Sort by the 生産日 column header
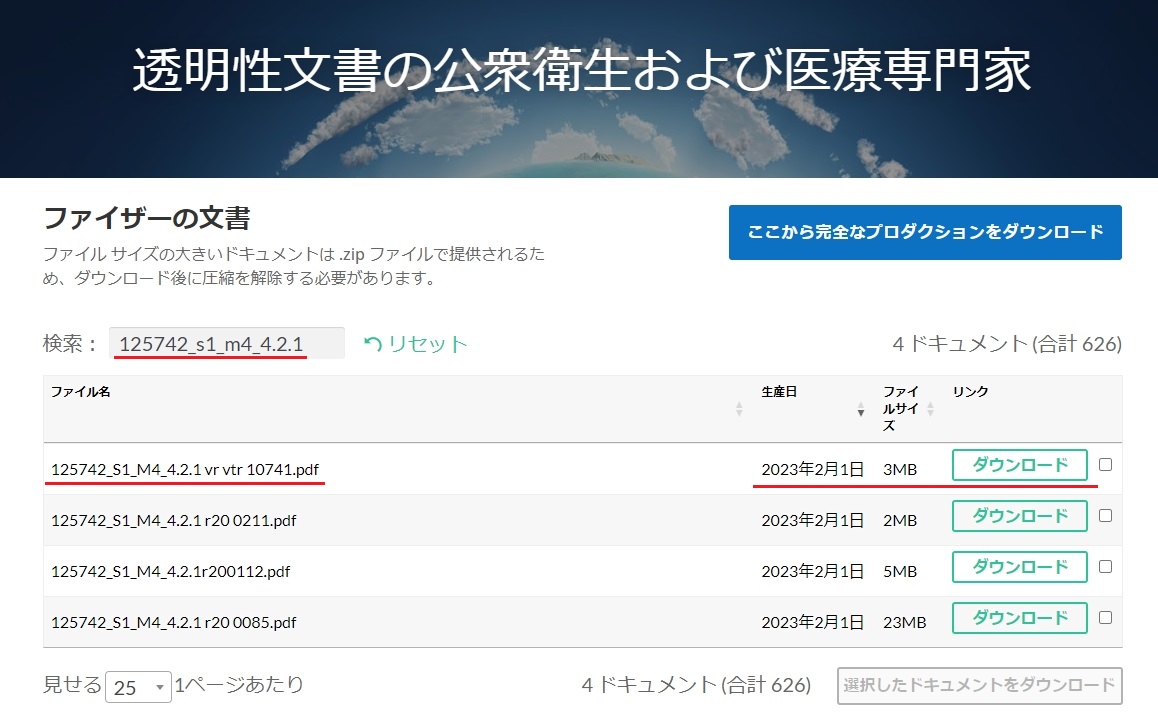This screenshot has height=728, width=1158. pyautogui.click(x=779, y=391)
